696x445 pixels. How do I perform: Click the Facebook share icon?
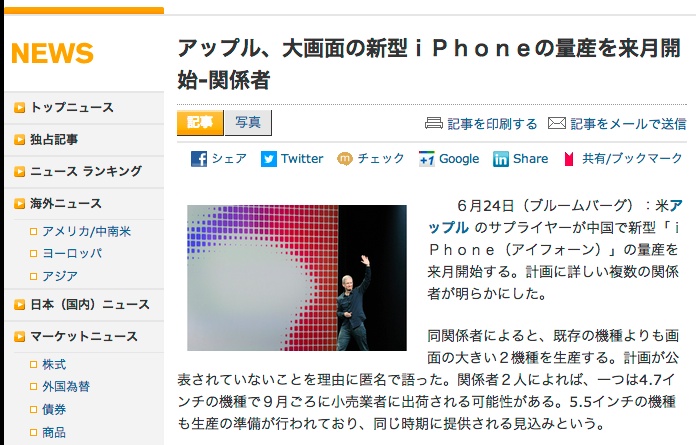pyautogui.click(x=199, y=159)
